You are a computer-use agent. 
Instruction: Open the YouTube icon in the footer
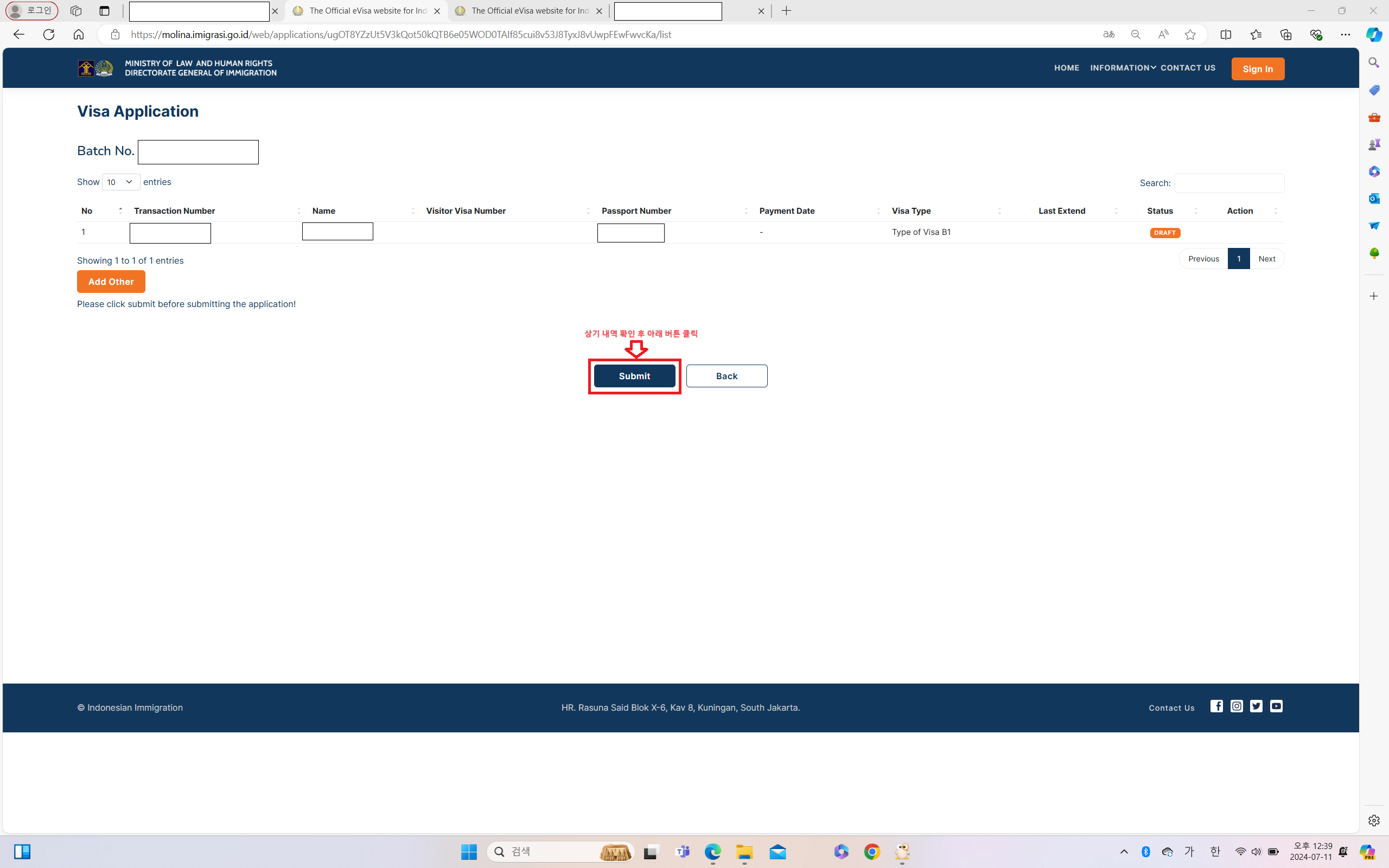1277,706
